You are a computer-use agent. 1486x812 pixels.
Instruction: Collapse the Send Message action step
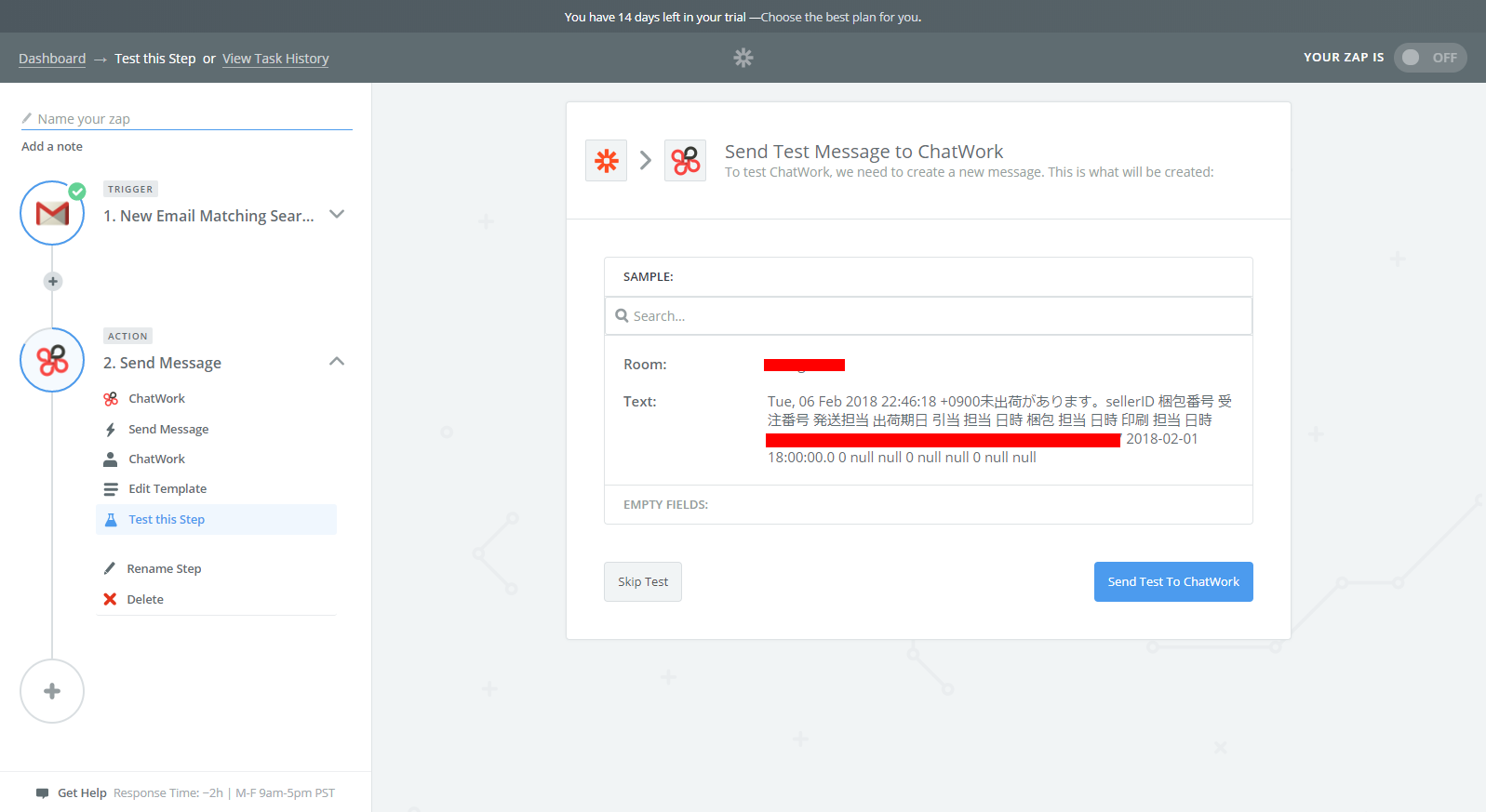pos(337,361)
